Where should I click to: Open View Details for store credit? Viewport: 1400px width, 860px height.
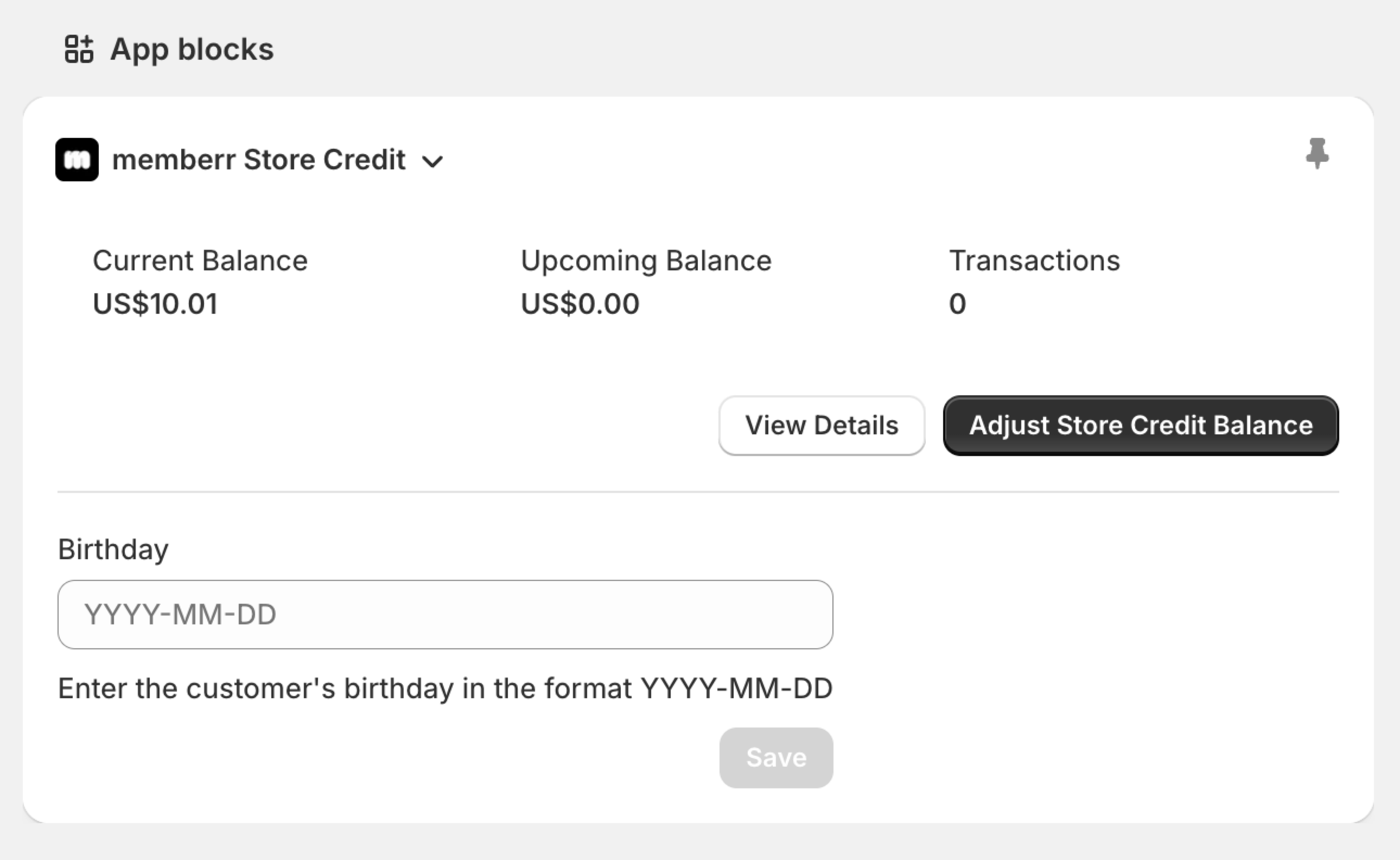coord(822,426)
